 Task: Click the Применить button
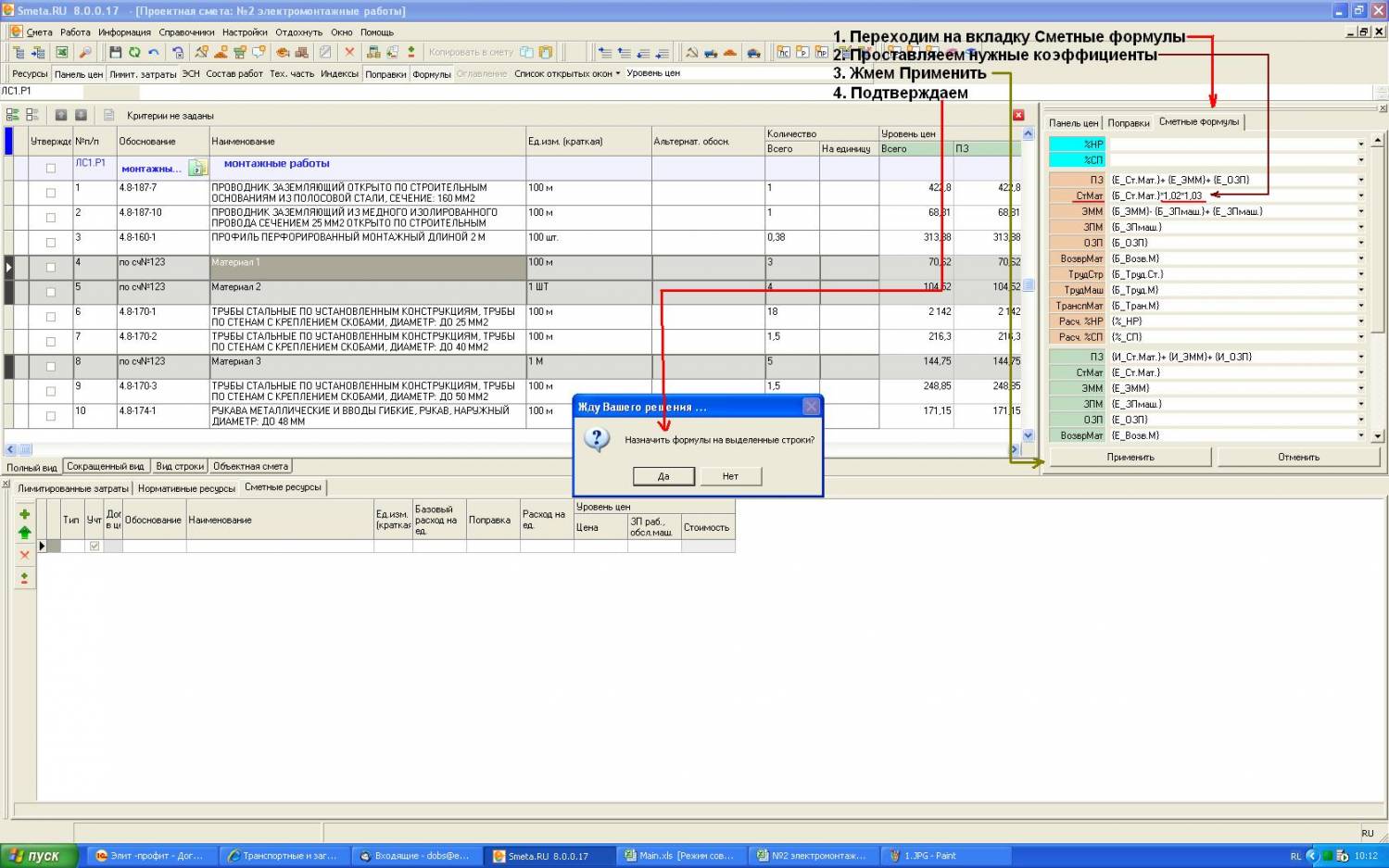[x=1130, y=457]
